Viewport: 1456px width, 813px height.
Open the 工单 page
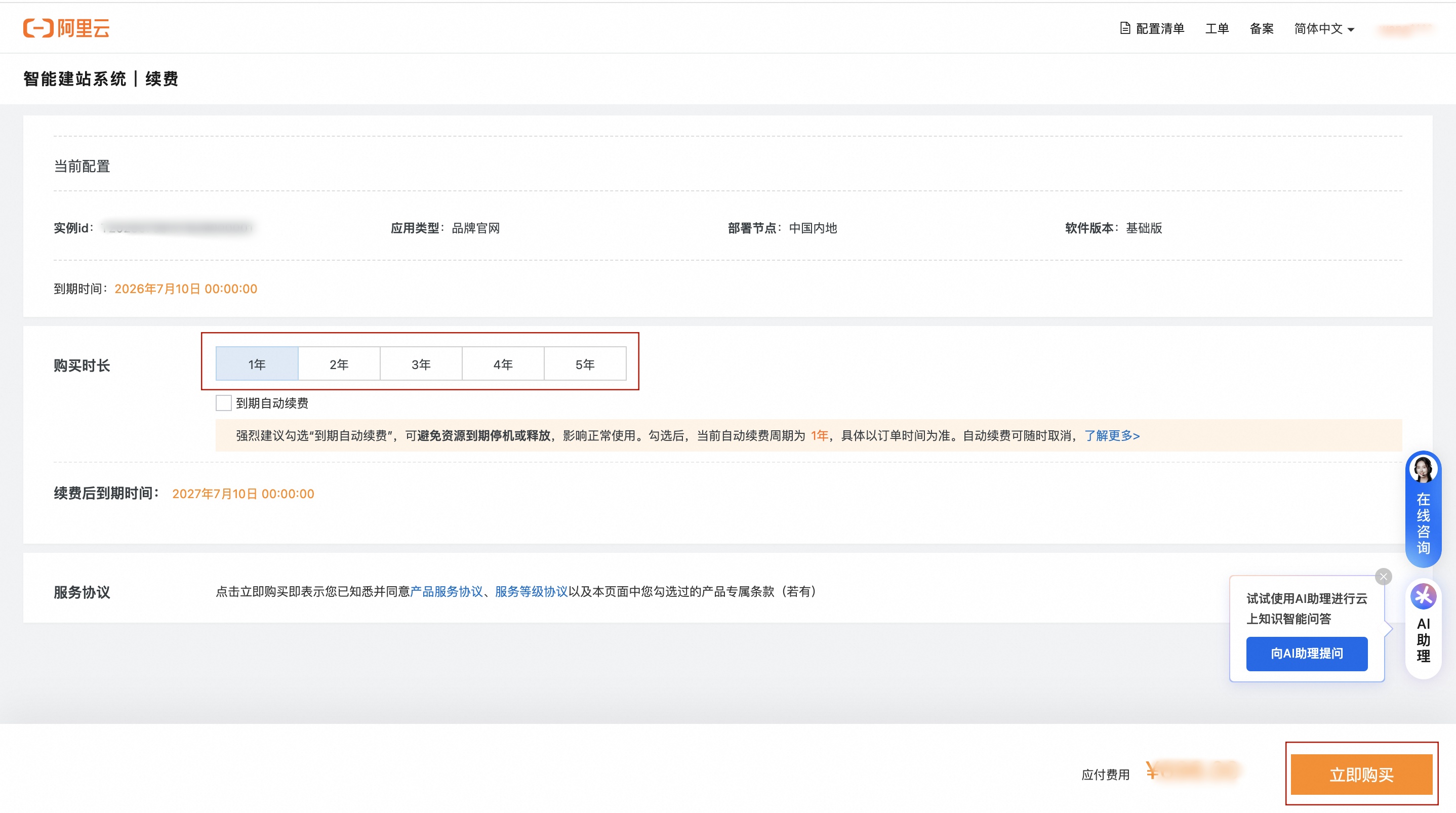click(1217, 28)
